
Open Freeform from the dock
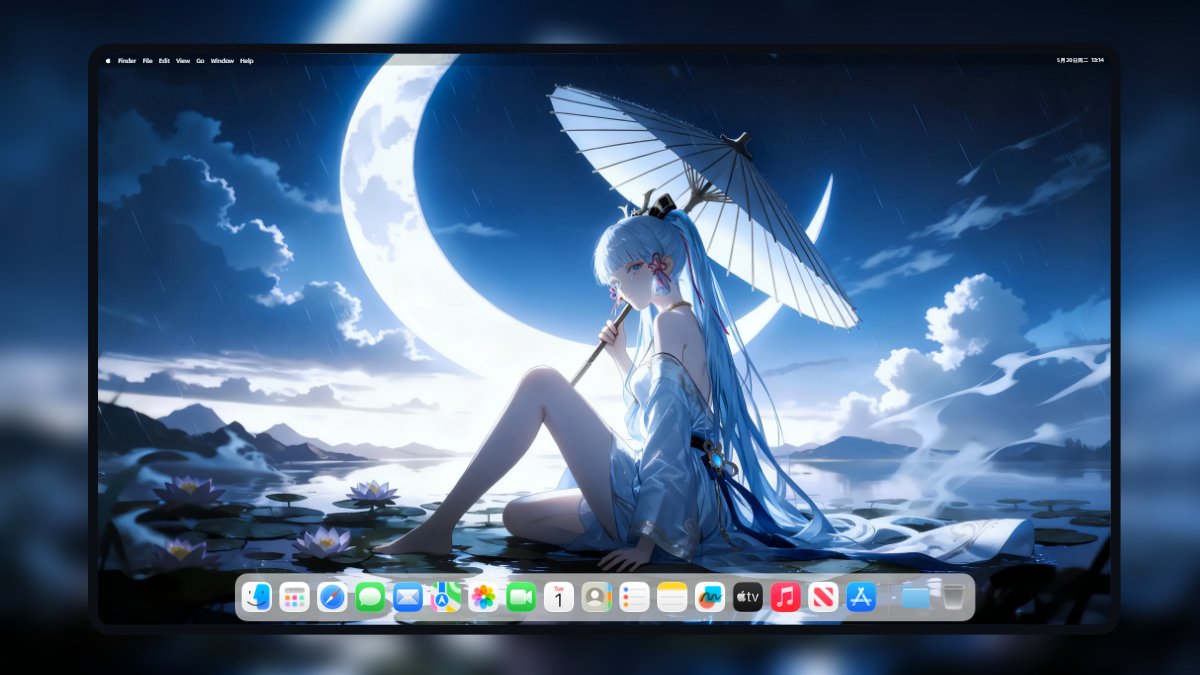point(710,597)
